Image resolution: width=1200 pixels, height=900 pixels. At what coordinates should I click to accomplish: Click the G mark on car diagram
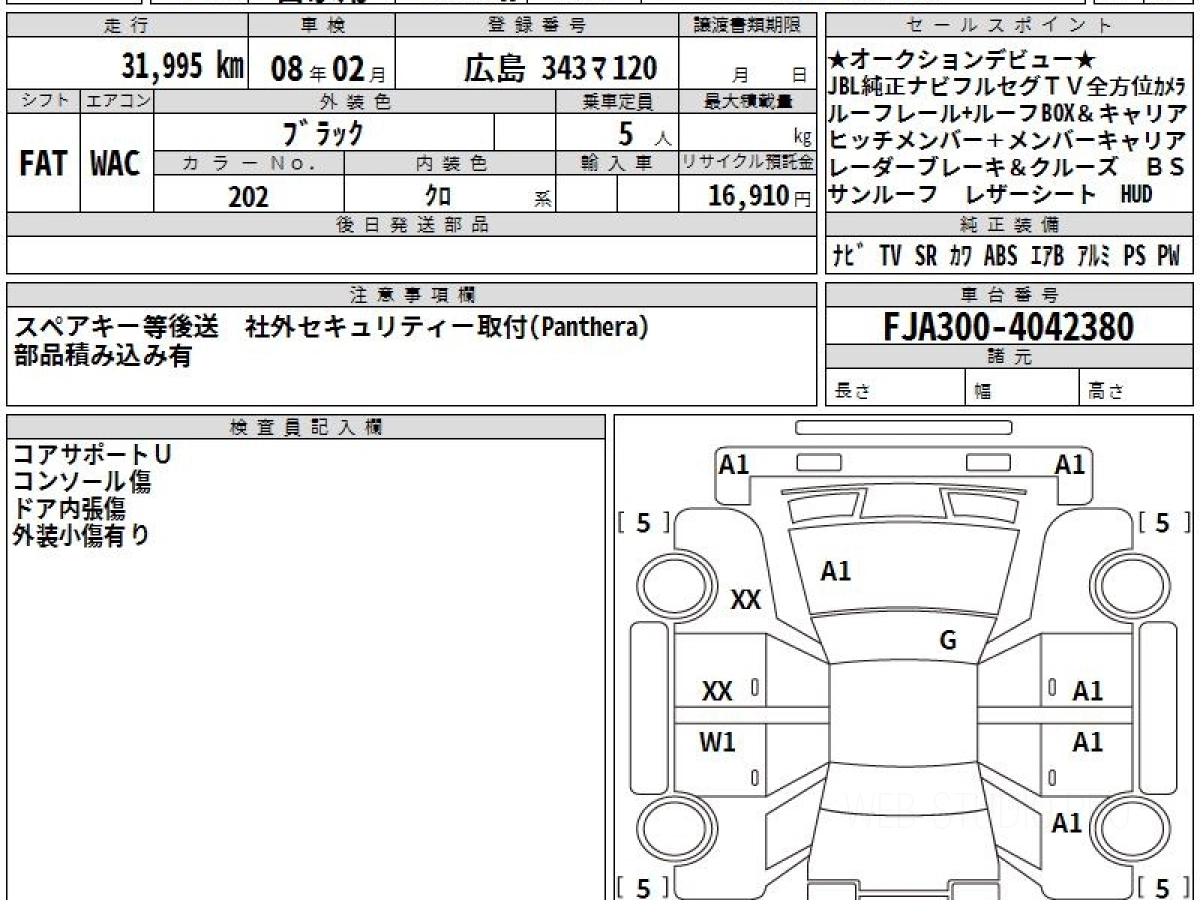click(x=948, y=641)
